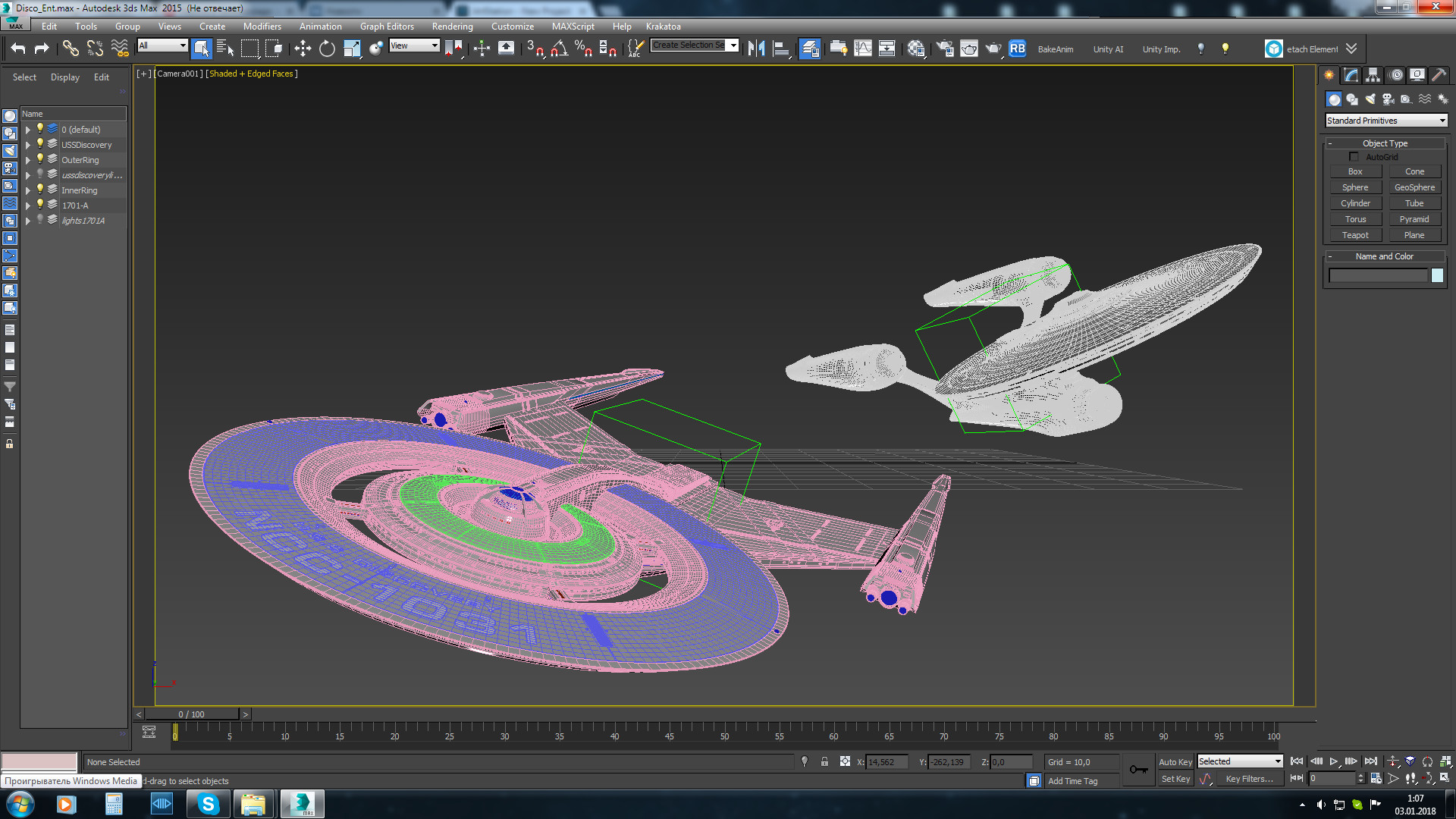1456x819 pixels.
Task: Toggle visibility bulb of OuterRing layer
Action: tap(40, 159)
